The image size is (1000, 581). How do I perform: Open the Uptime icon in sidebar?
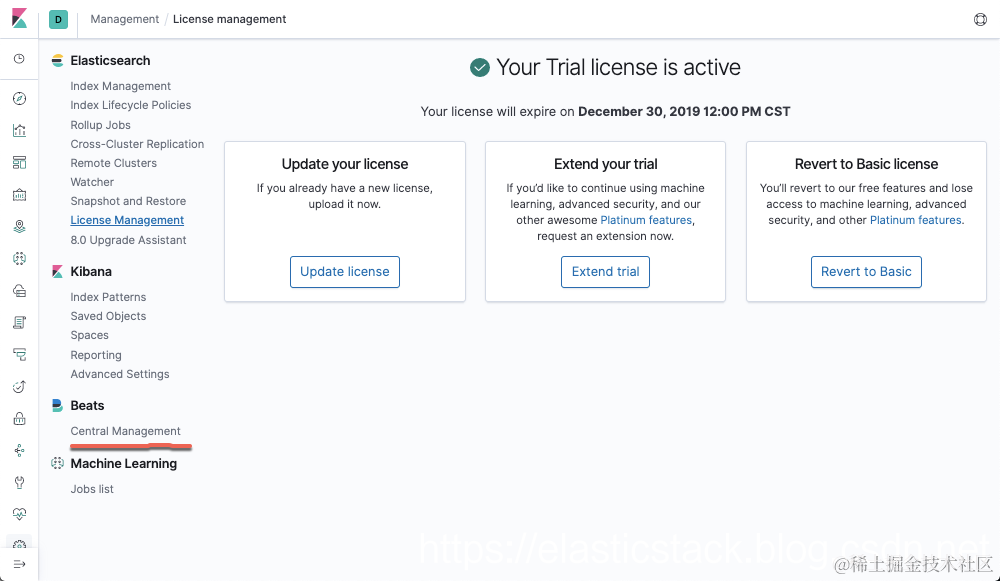tap(20, 386)
